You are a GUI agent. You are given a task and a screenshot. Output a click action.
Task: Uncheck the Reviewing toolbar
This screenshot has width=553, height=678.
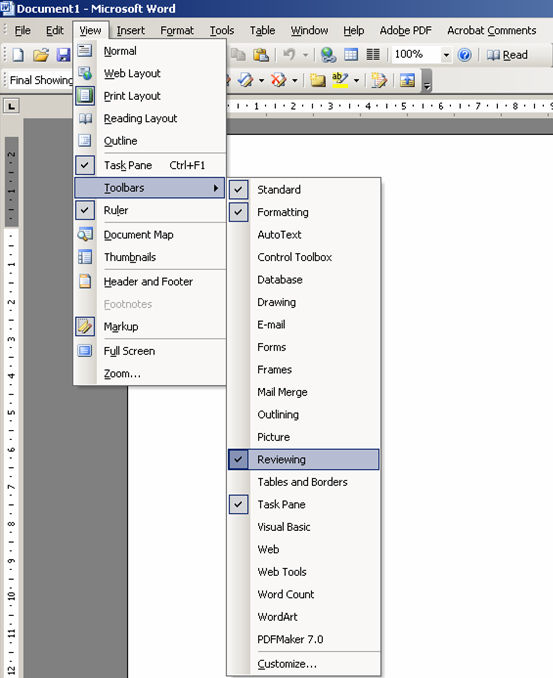[x=304, y=459]
